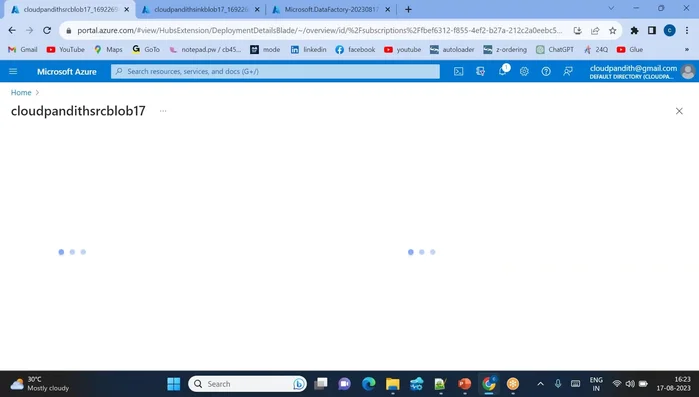Click the Microsoft Azure logo text
Image resolution: width=699 pixels, height=397 pixels.
(67, 72)
